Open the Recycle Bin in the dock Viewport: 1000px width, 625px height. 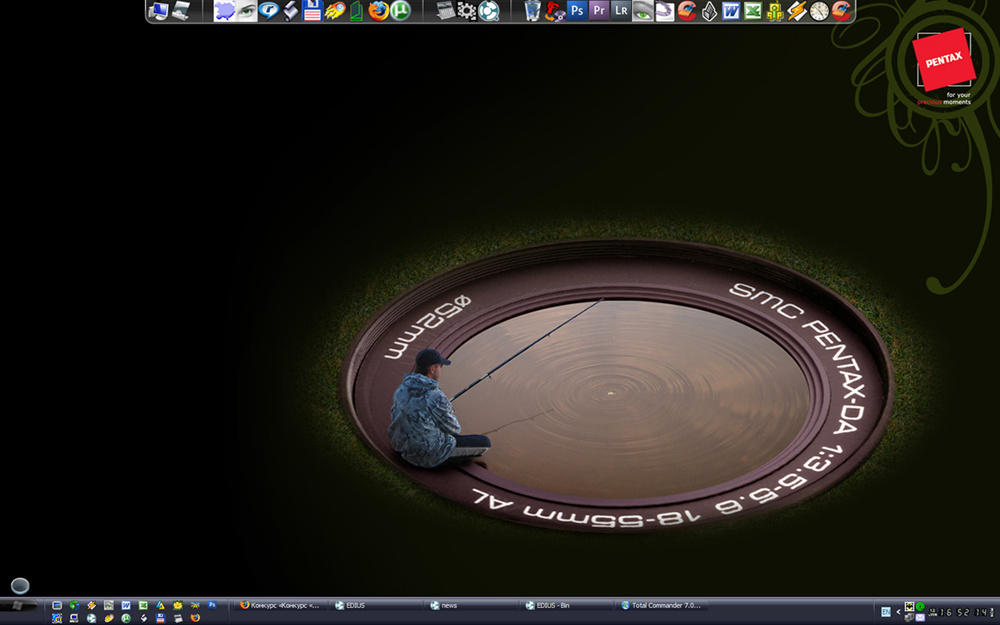pyautogui.click(x=532, y=11)
